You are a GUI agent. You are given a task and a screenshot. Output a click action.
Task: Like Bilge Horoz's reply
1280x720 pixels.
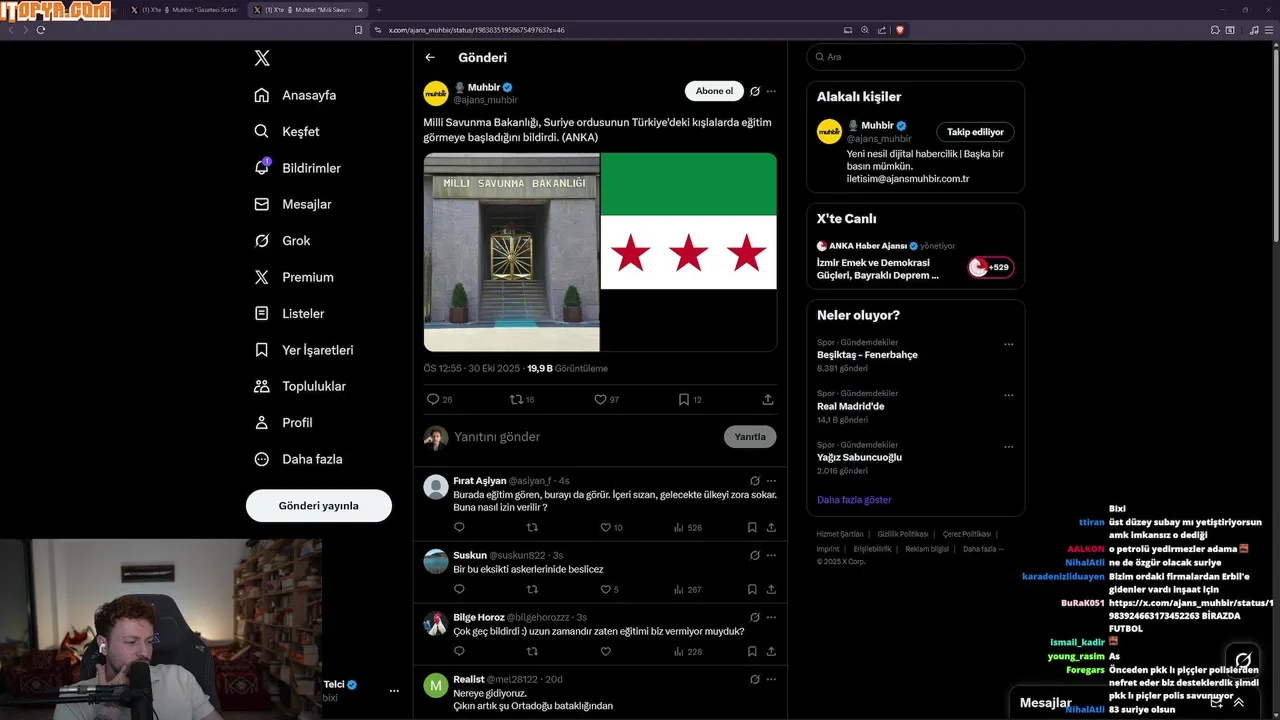coord(605,651)
